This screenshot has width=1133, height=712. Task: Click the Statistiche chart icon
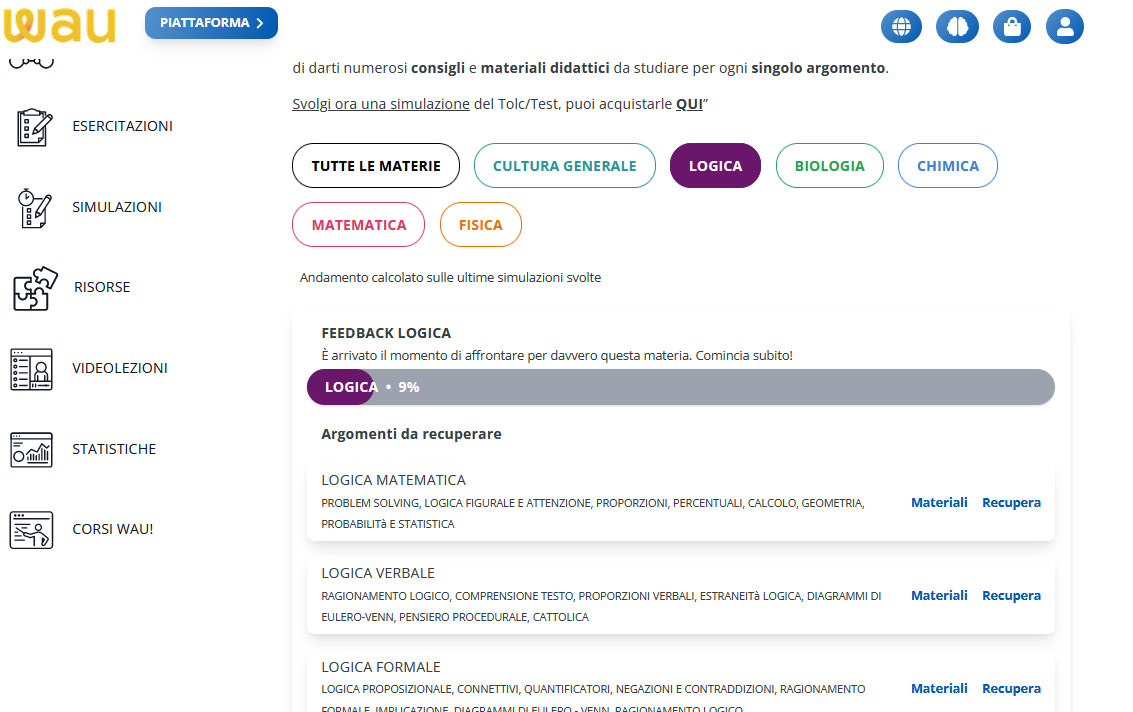tap(31, 450)
